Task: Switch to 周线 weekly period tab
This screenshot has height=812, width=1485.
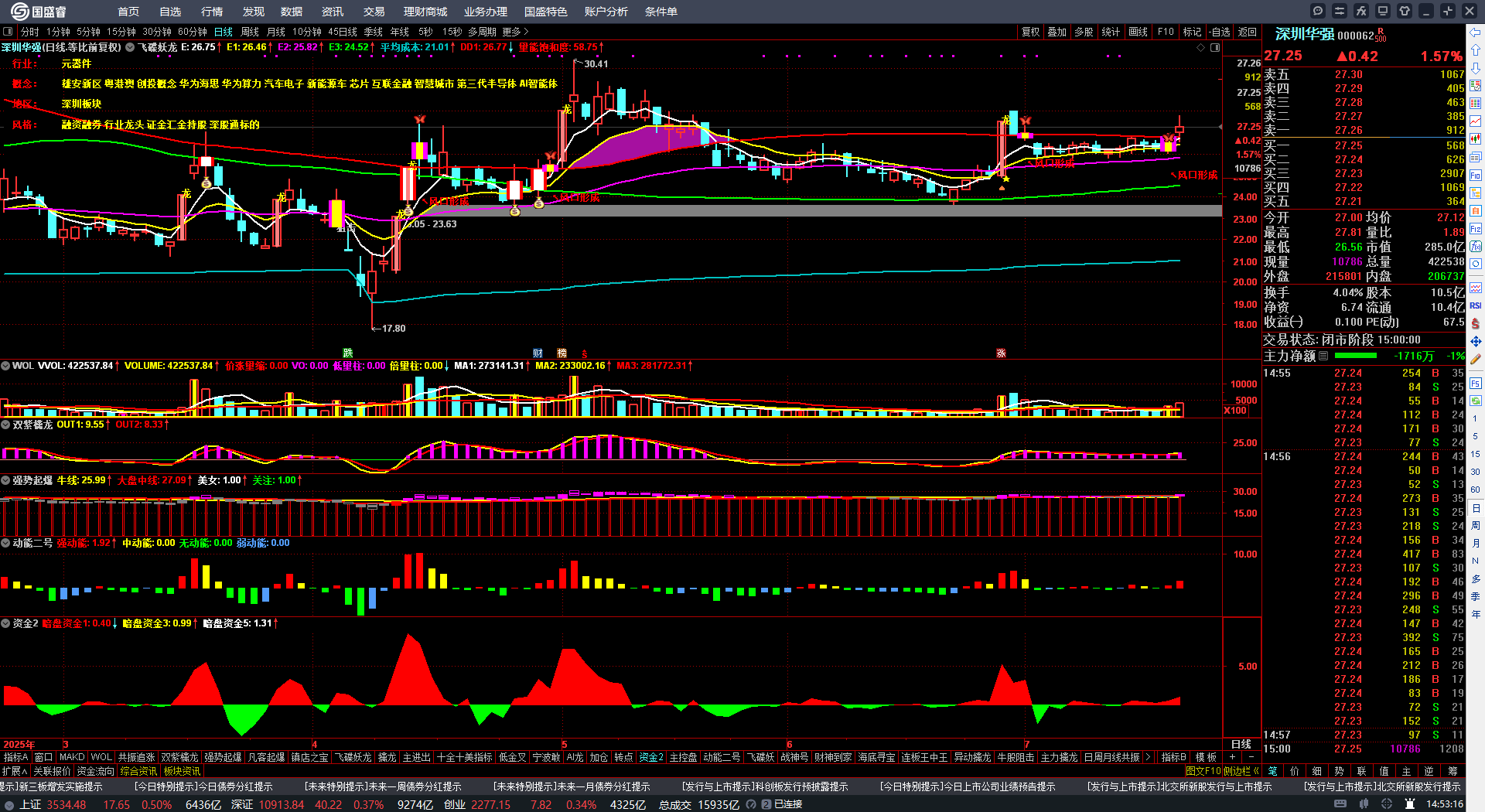Action: pos(250,32)
